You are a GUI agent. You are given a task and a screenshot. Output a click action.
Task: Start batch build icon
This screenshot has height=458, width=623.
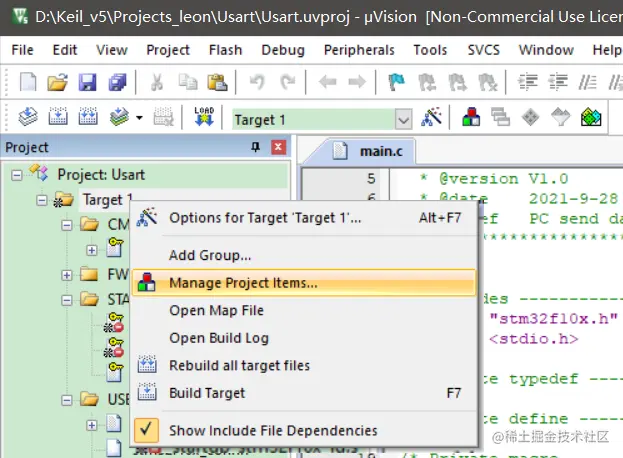point(119,117)
